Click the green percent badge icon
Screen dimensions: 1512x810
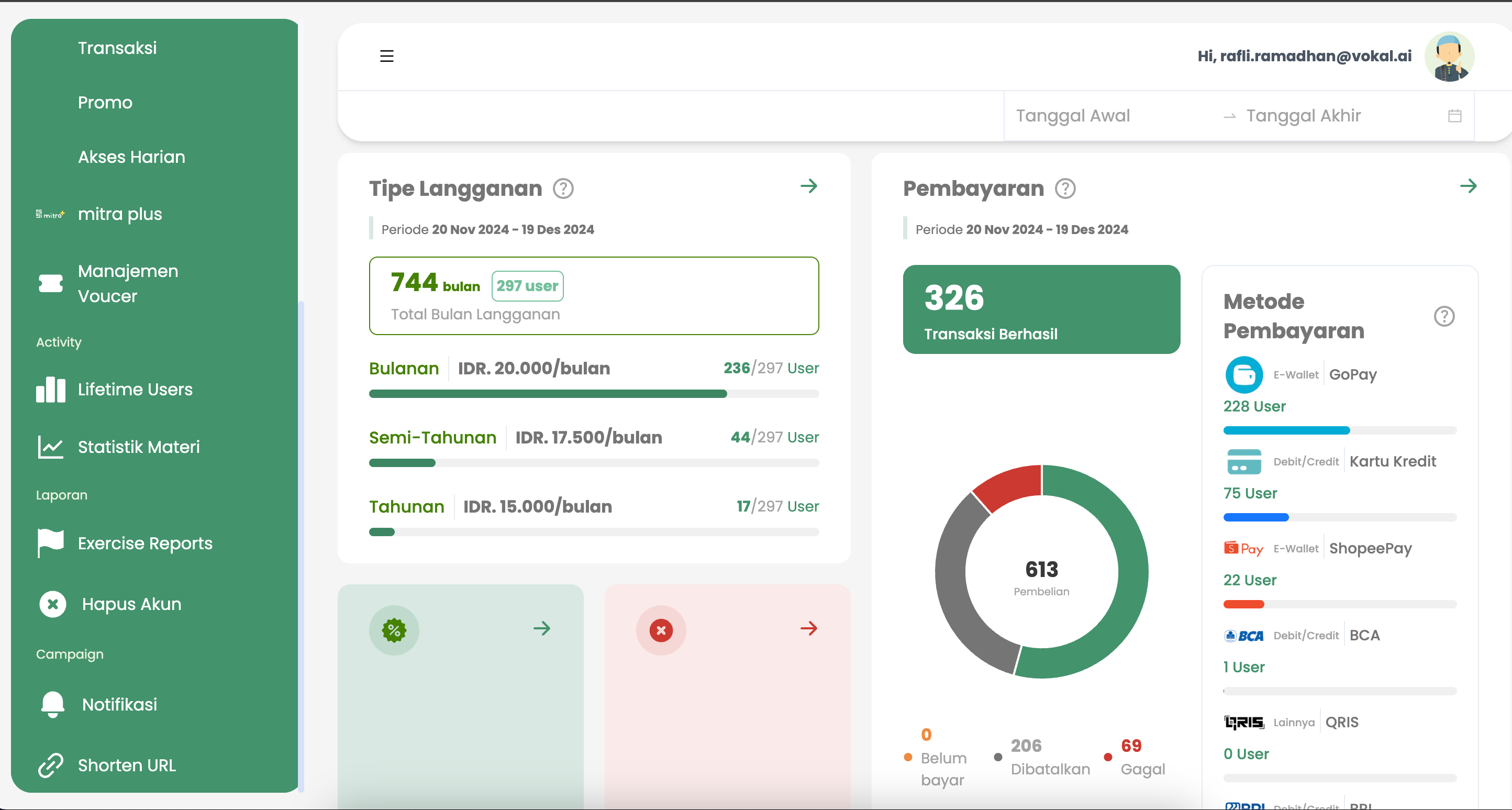click(x=394, y=630)
